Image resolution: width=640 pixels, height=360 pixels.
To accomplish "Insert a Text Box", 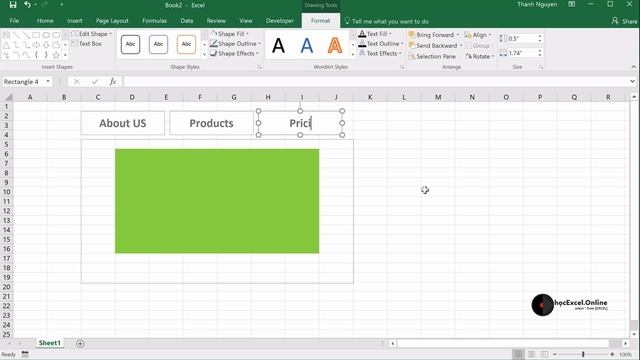I will 87,44.
